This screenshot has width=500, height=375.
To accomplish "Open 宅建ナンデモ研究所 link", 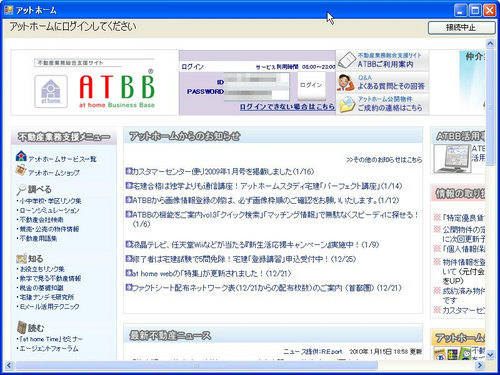I will (x=47, y=297).
